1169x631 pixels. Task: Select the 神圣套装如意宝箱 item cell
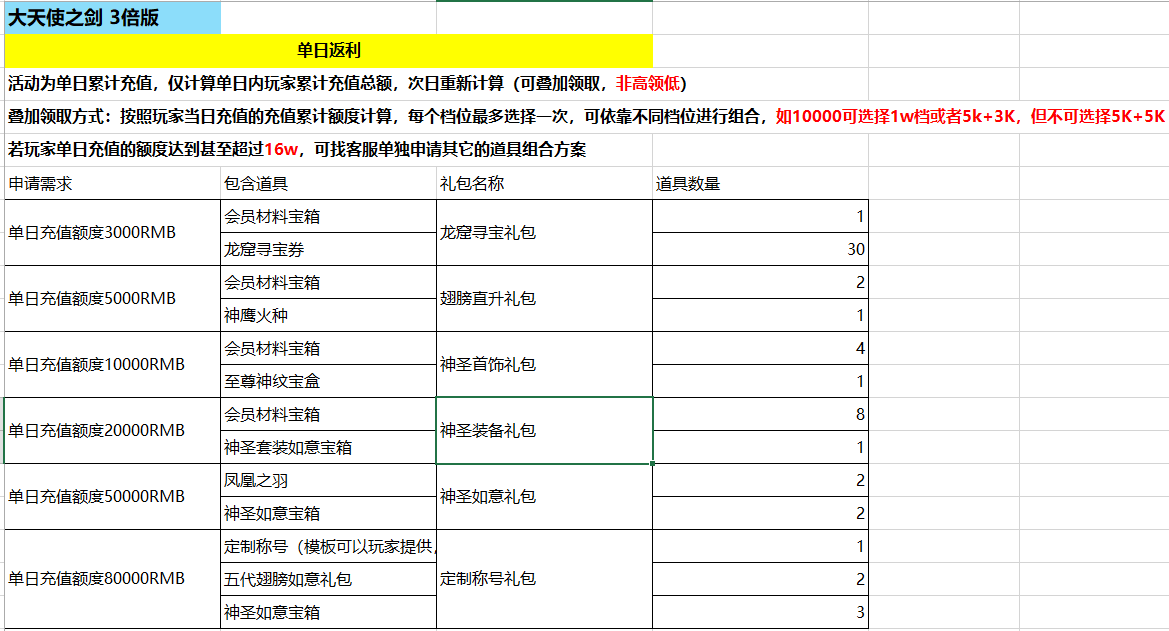point(329,447)
